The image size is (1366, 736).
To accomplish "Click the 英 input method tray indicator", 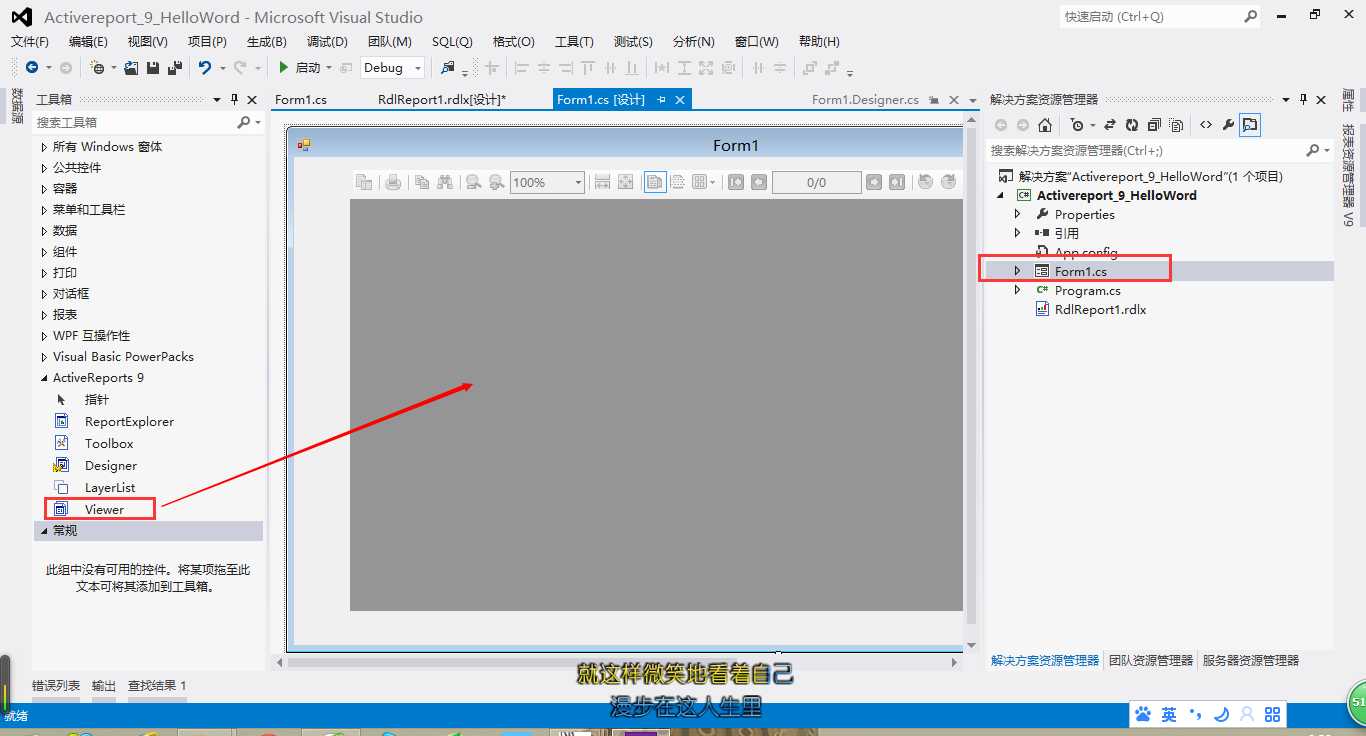I will pyautogui.click(x=1169, y=714).
